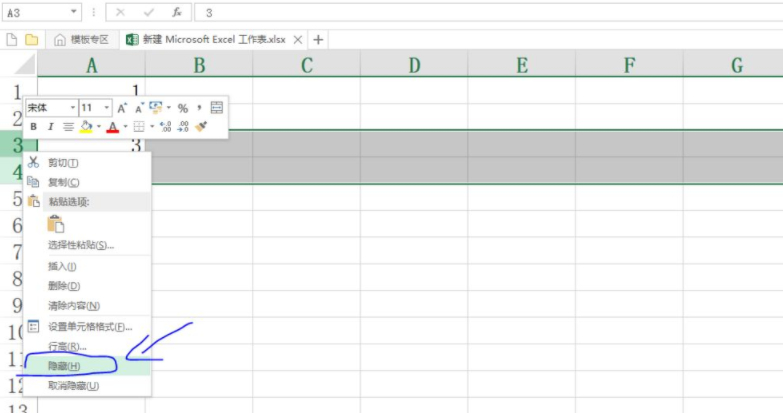Open the font size 11 dropdown

(107, 108)
